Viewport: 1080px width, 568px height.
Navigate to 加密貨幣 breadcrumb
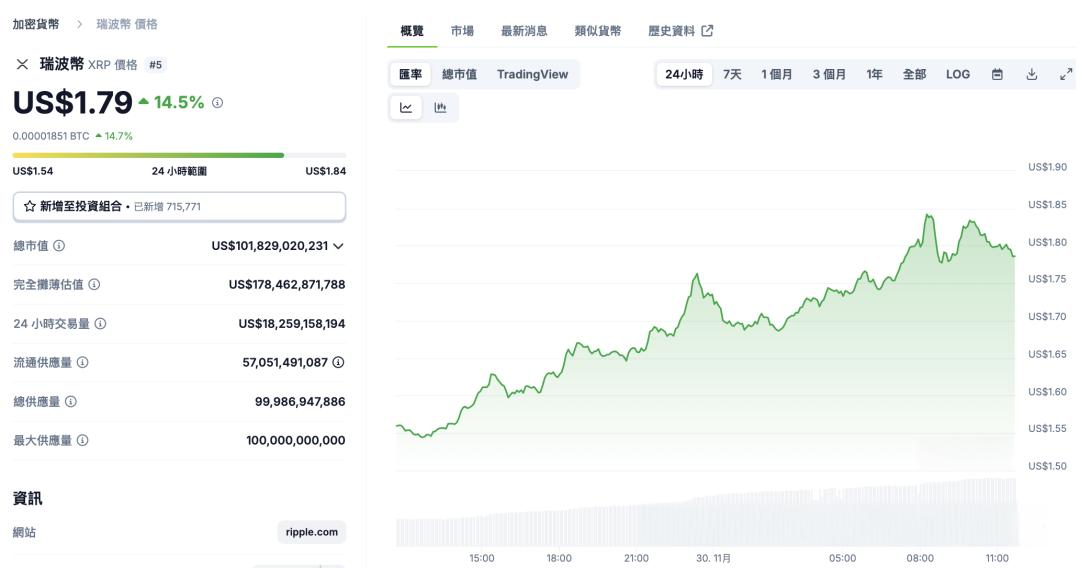[36, 24]
